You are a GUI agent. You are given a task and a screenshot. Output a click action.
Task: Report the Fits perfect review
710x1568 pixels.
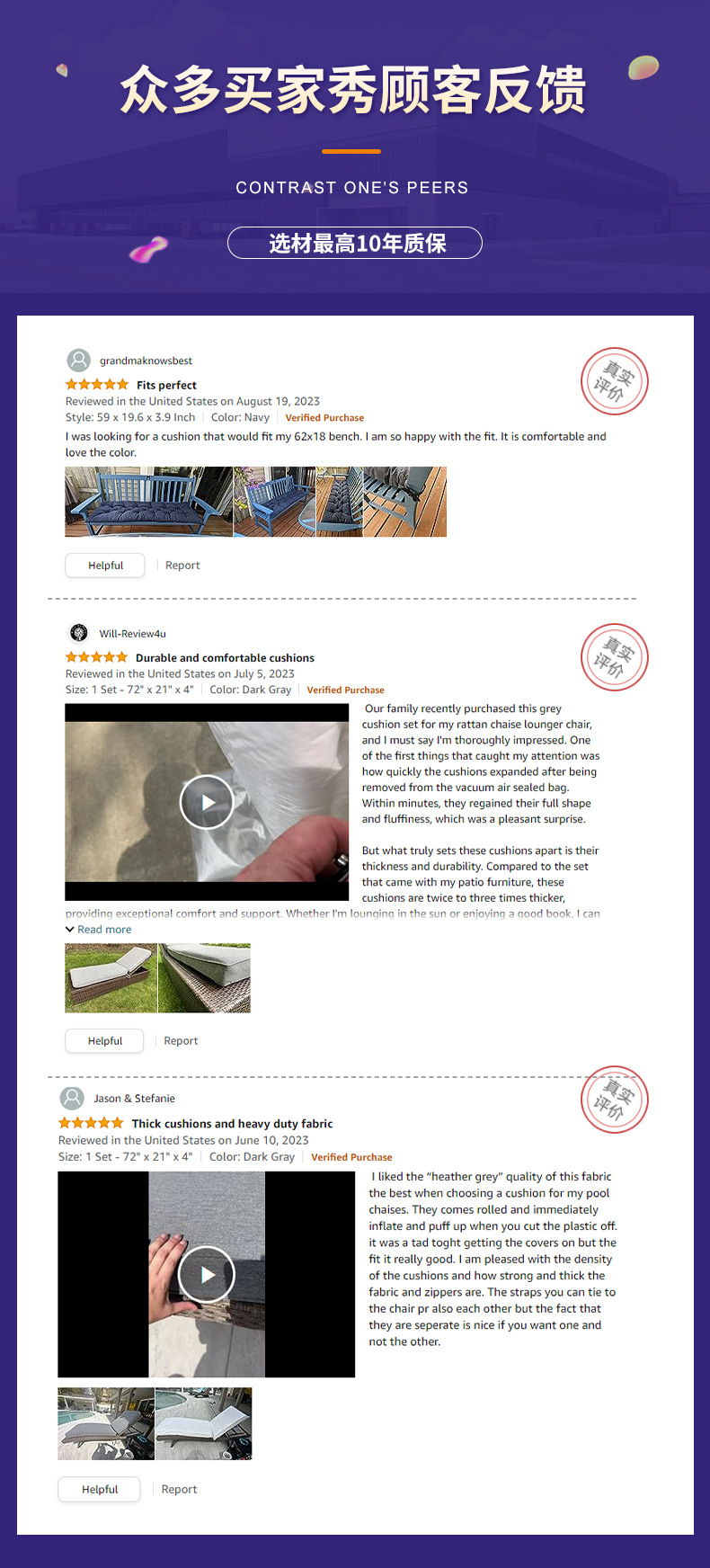click(x=182, y=566)
